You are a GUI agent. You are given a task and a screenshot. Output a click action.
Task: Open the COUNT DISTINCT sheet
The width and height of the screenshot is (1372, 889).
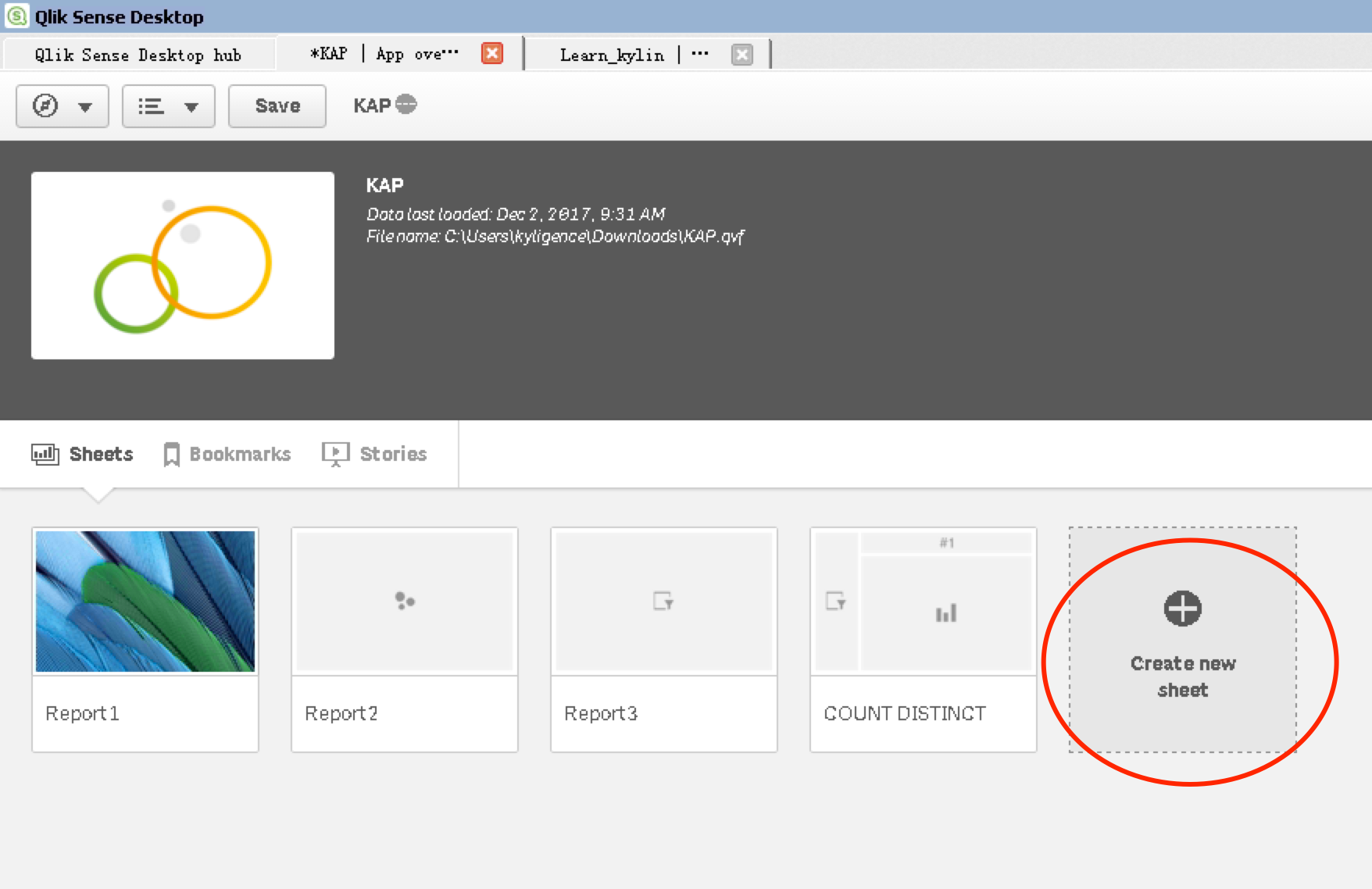click(924, 639)
